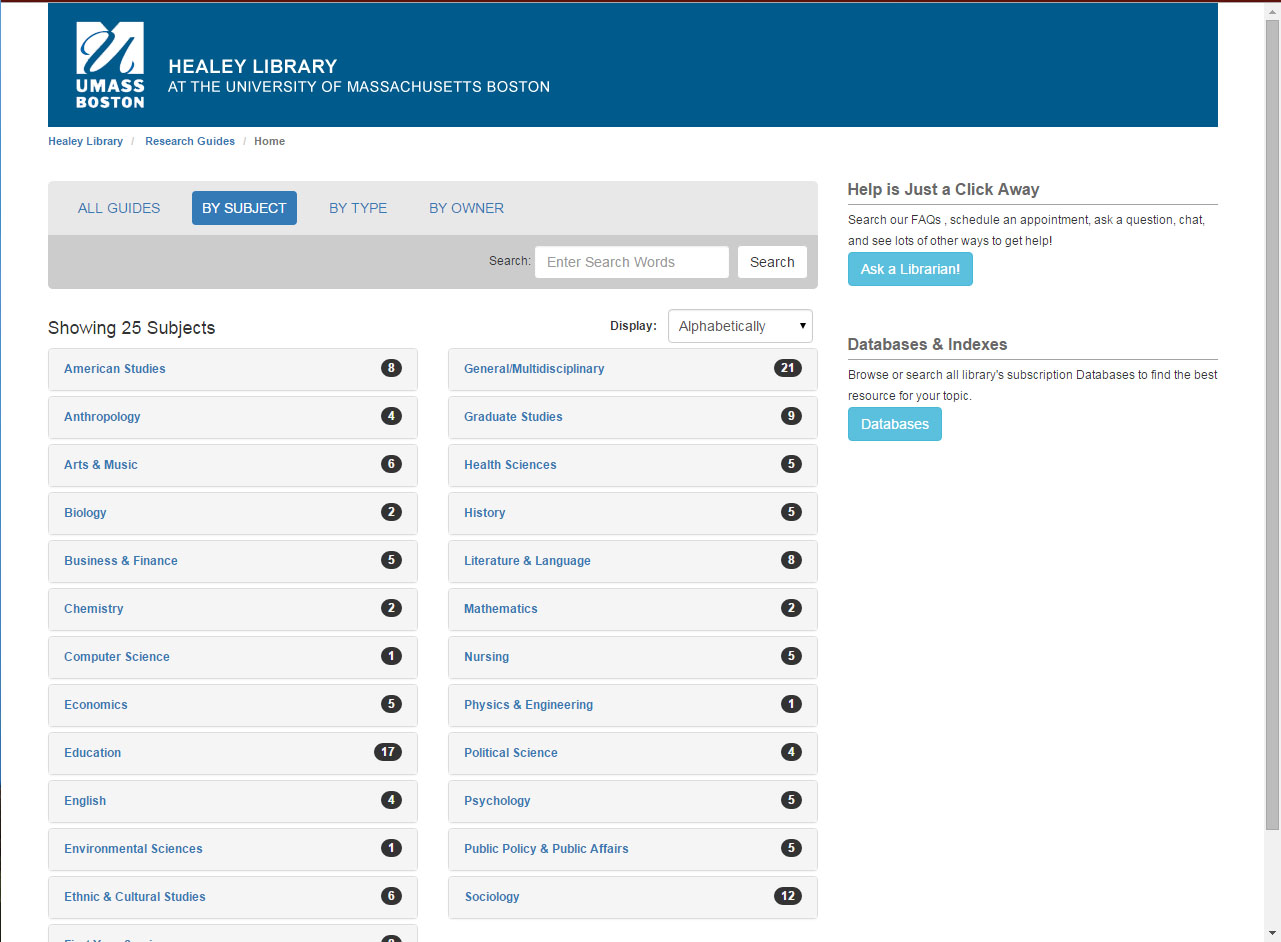Switch to the By Owner tab
Screen dimensions: 1281x942
tap(466, 208)
